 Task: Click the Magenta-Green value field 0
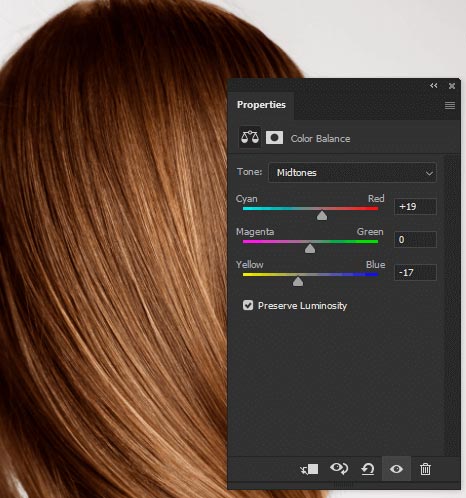click(x=415, y=239)
